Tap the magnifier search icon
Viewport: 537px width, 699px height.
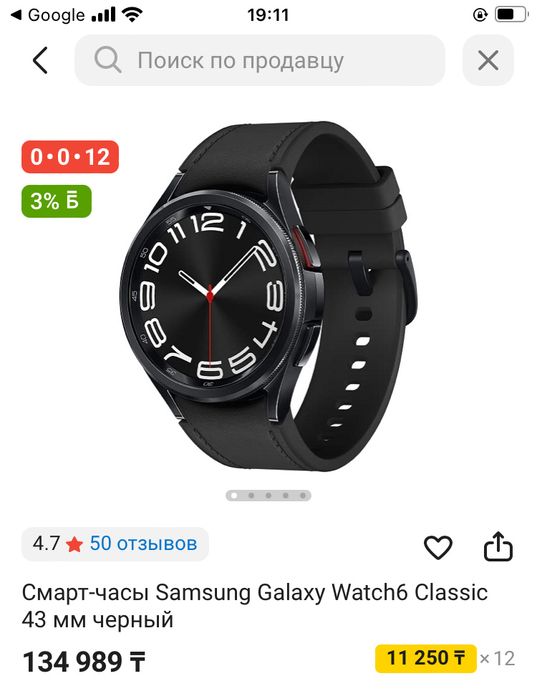pyautogui.click(x=107, y=60)
